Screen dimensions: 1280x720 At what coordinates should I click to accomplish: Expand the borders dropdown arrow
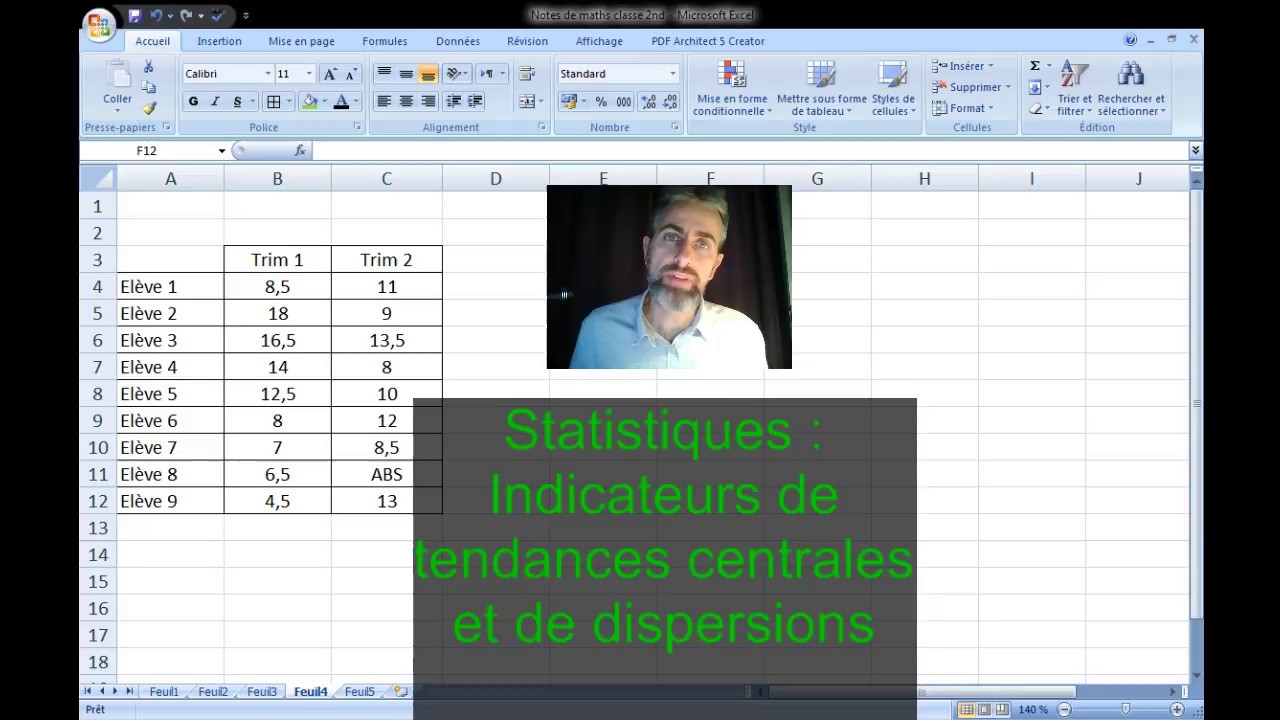pyautogui.click(x=289, y=102)
